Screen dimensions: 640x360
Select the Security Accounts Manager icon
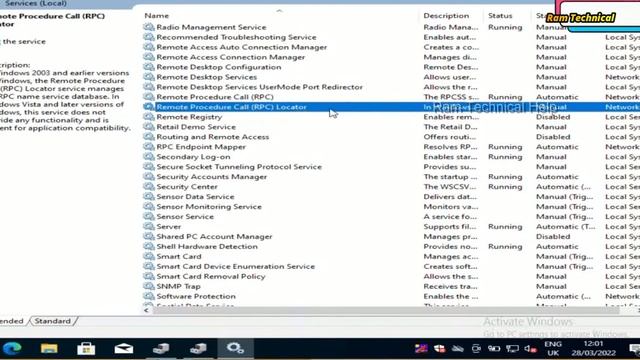pyautogui.click(x=149, y=177)
